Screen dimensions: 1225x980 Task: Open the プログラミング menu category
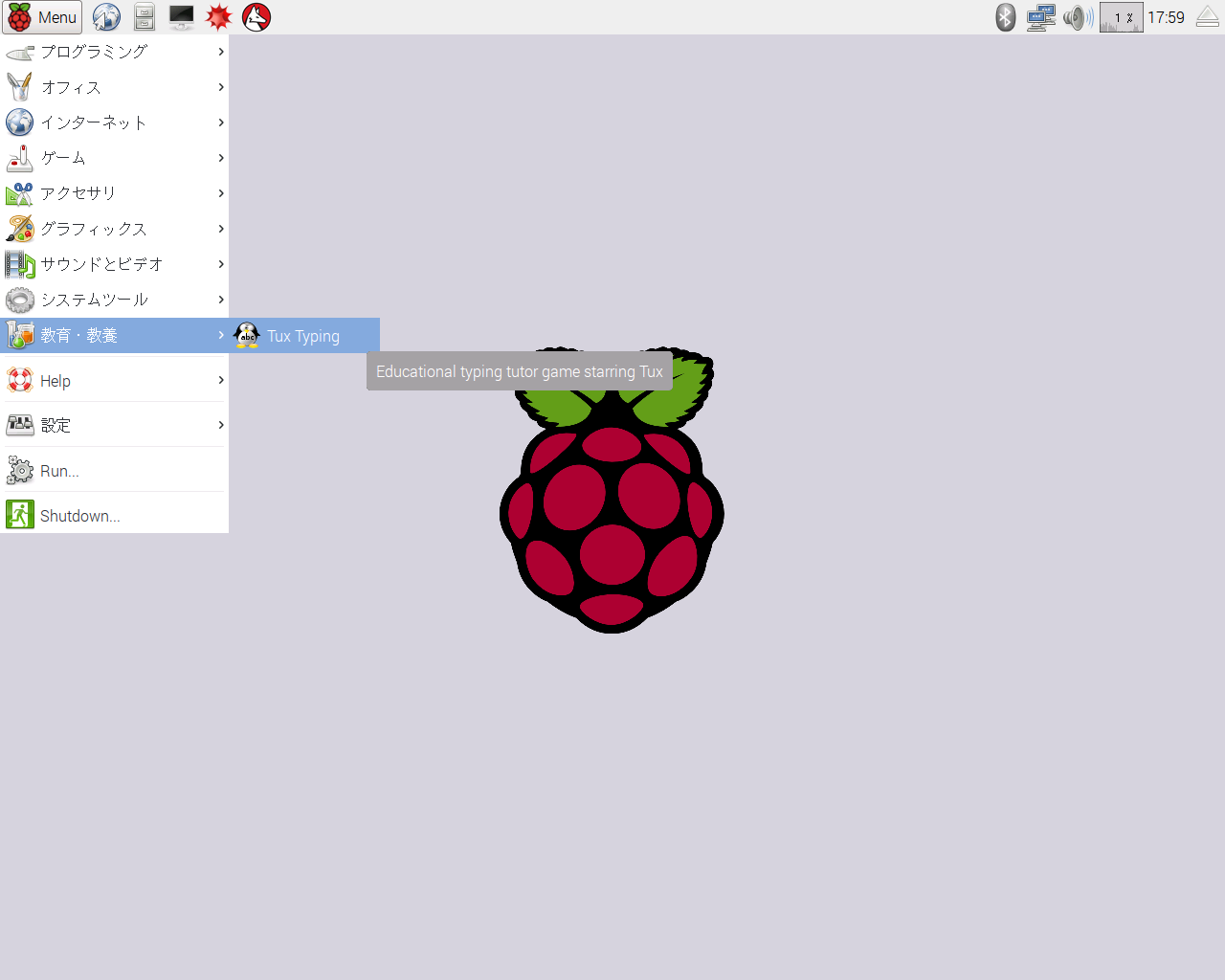pos(115,52)
